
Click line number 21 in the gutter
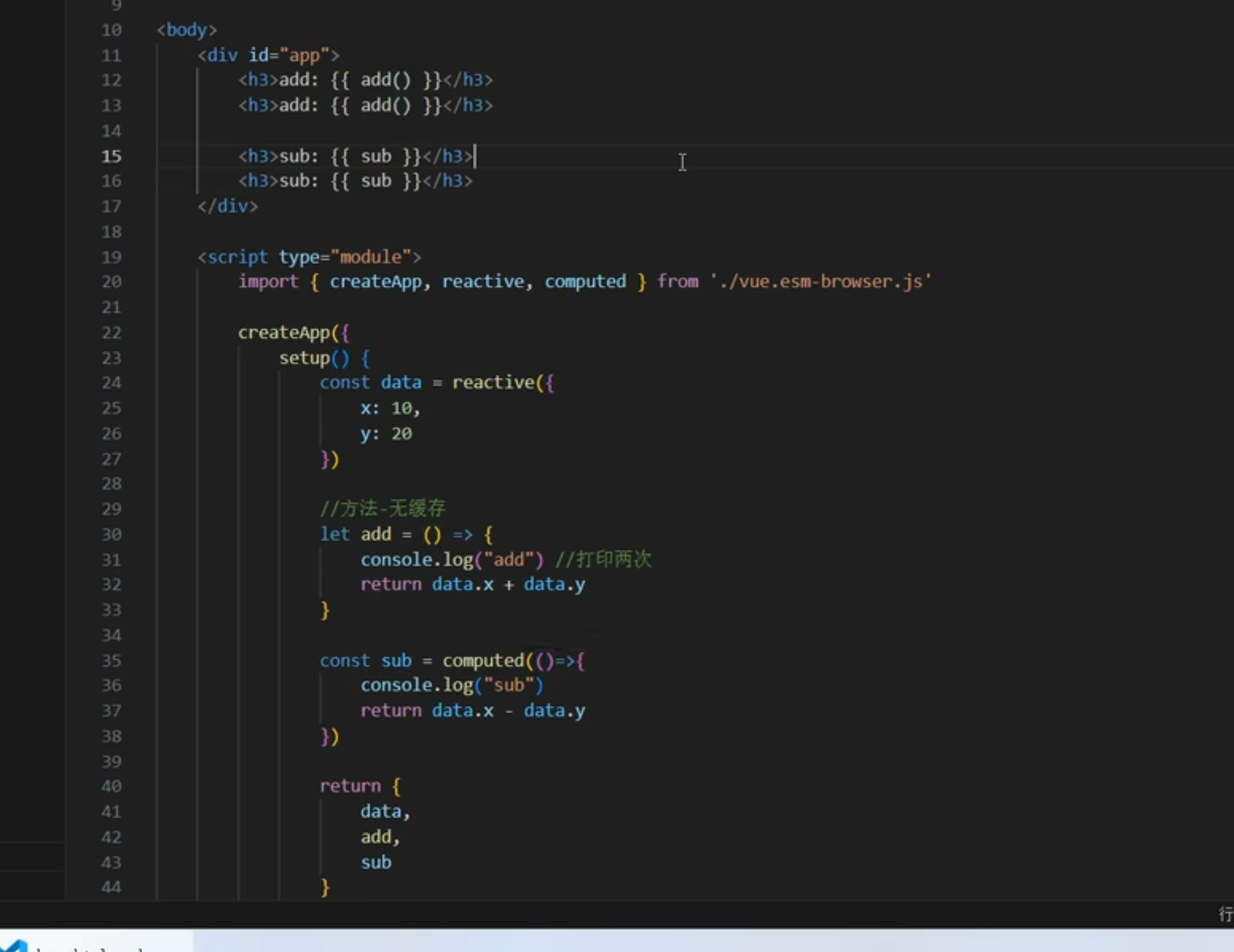(x=112, y=308)
